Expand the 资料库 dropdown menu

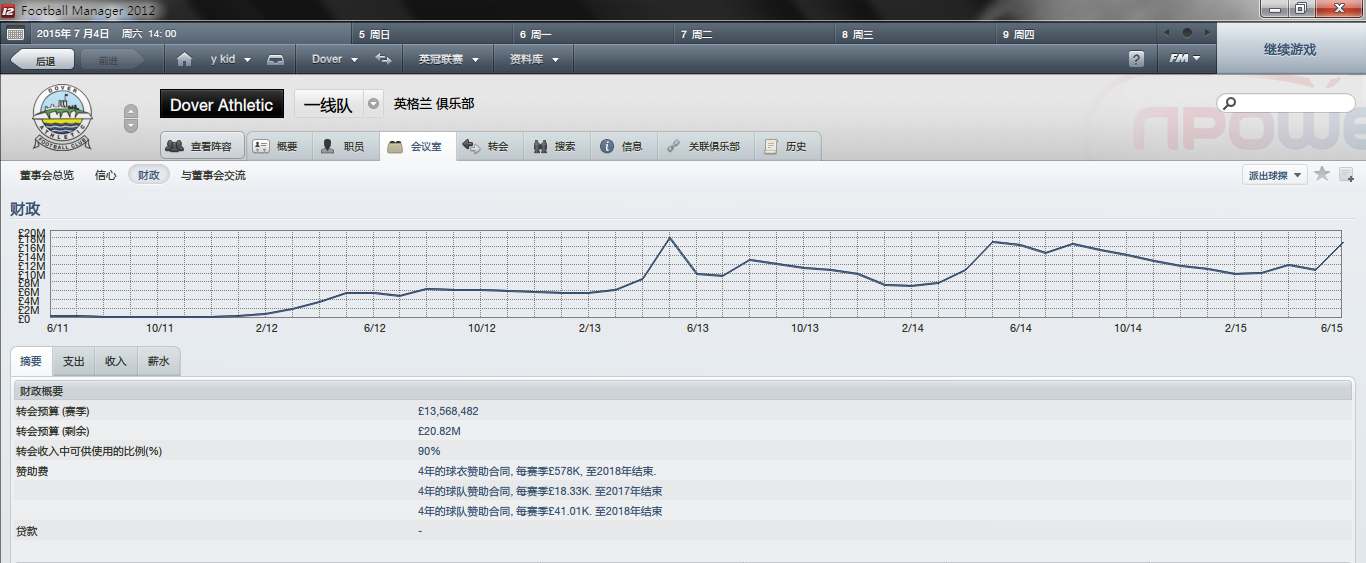(534, 59)
